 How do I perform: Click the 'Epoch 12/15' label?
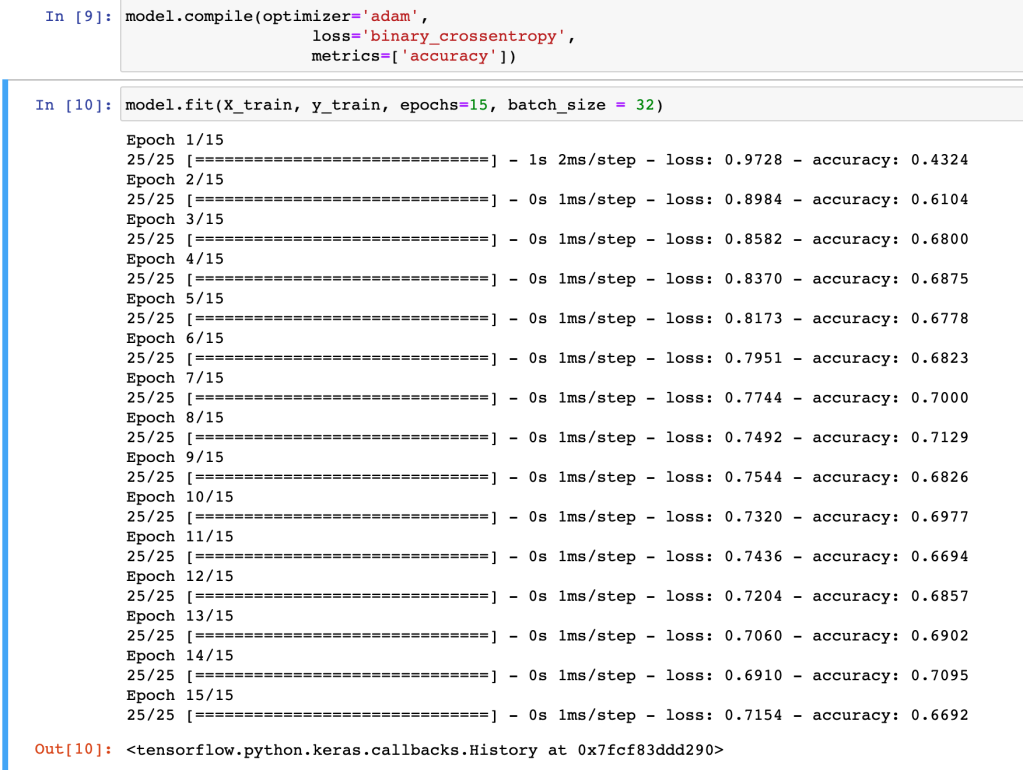point(180,576)
